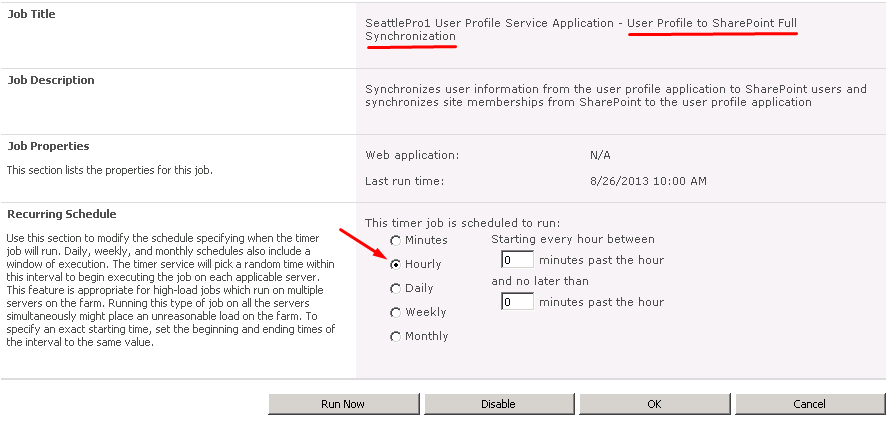Click the job title text starting with SeattlePro1
This screenshot has height=421, width=891.
tap(490, 23)
